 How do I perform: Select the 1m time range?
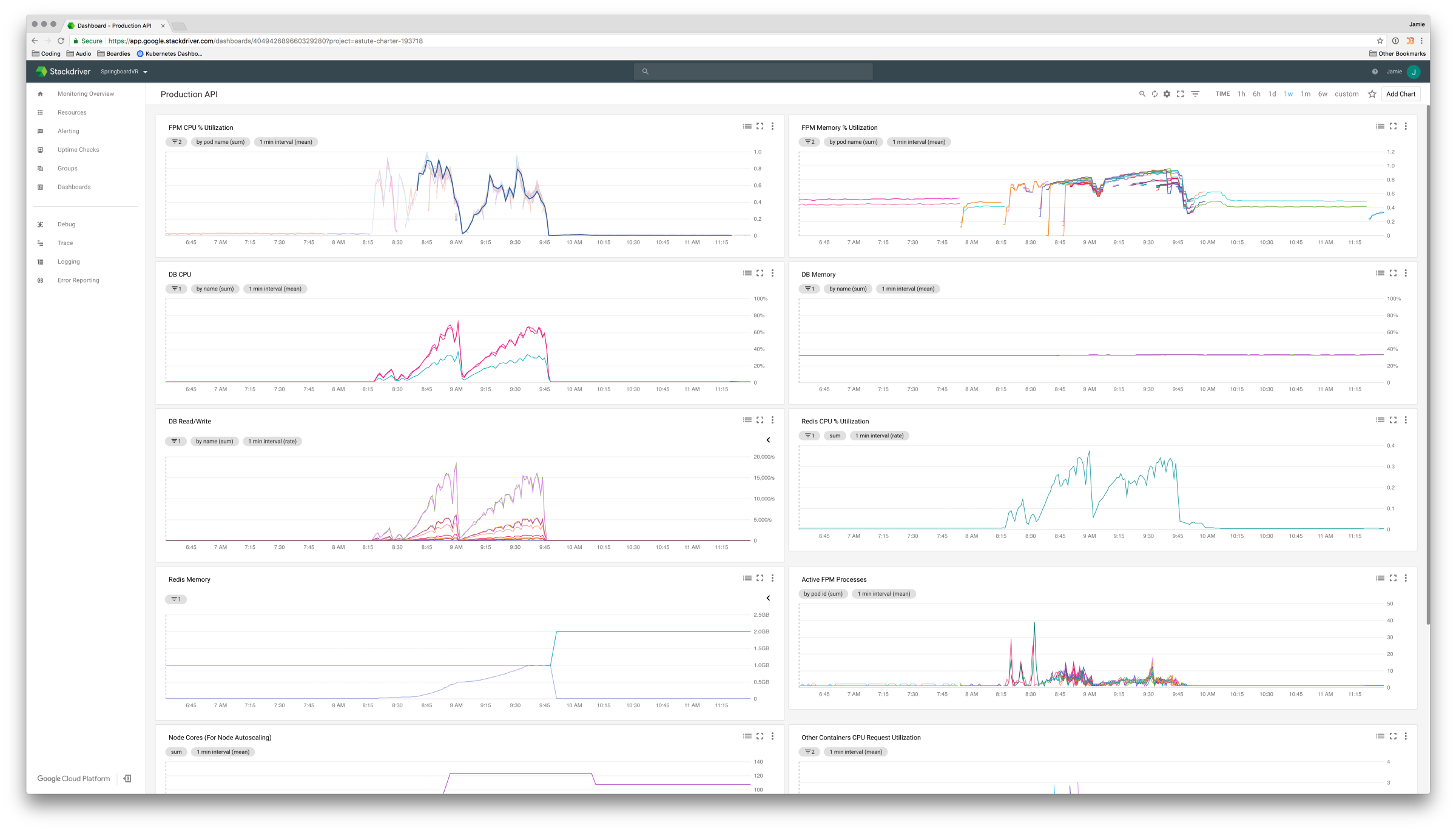(1306, 94)
